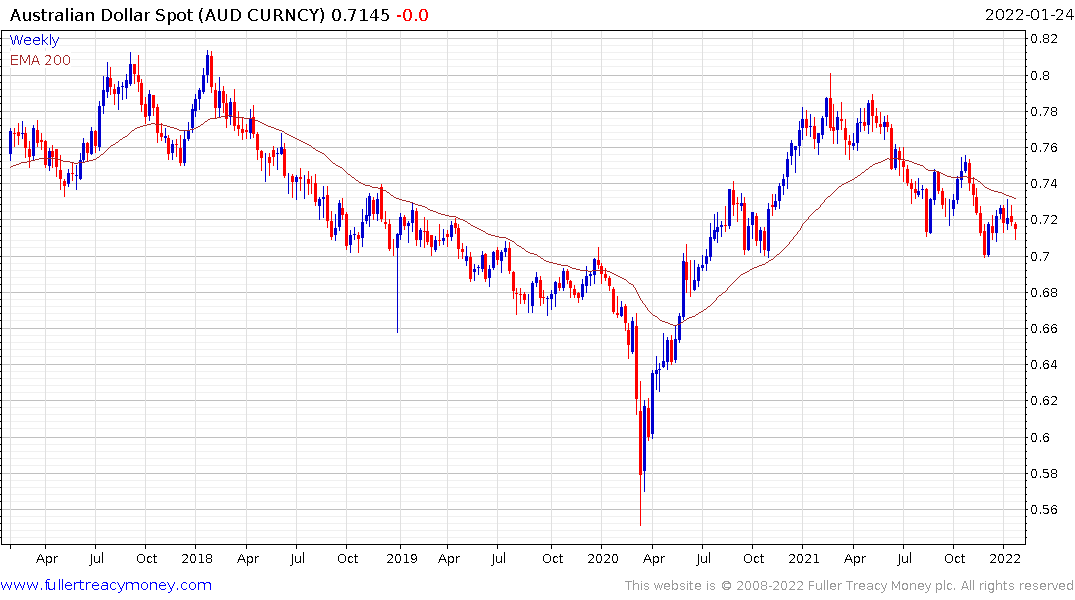Open the www.fullertreacymoney.com link
1075x600 pixels.
pos(106,586)
